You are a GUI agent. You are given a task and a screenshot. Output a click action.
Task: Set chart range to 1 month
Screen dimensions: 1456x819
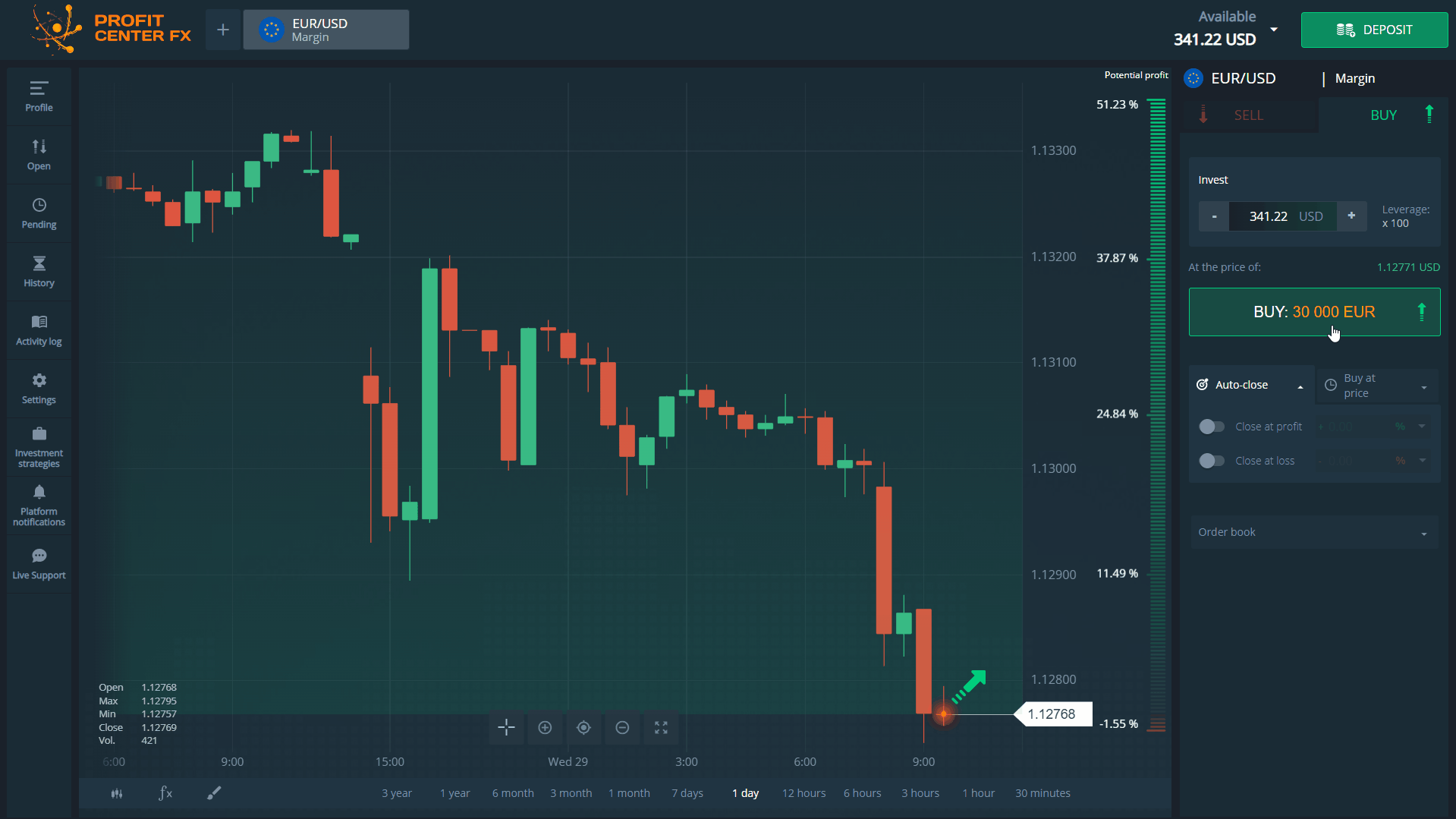tap(629, 793)
